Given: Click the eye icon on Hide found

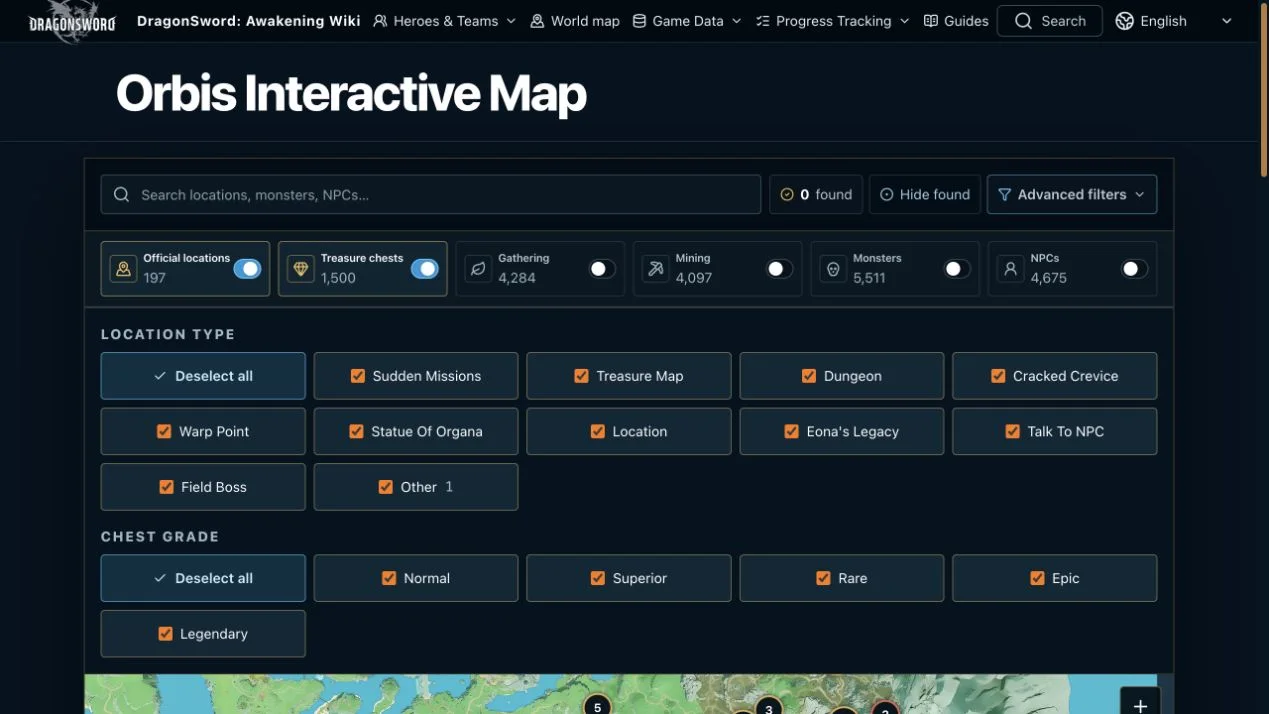Looking at the screenshot, I should [x=887, y=195].
